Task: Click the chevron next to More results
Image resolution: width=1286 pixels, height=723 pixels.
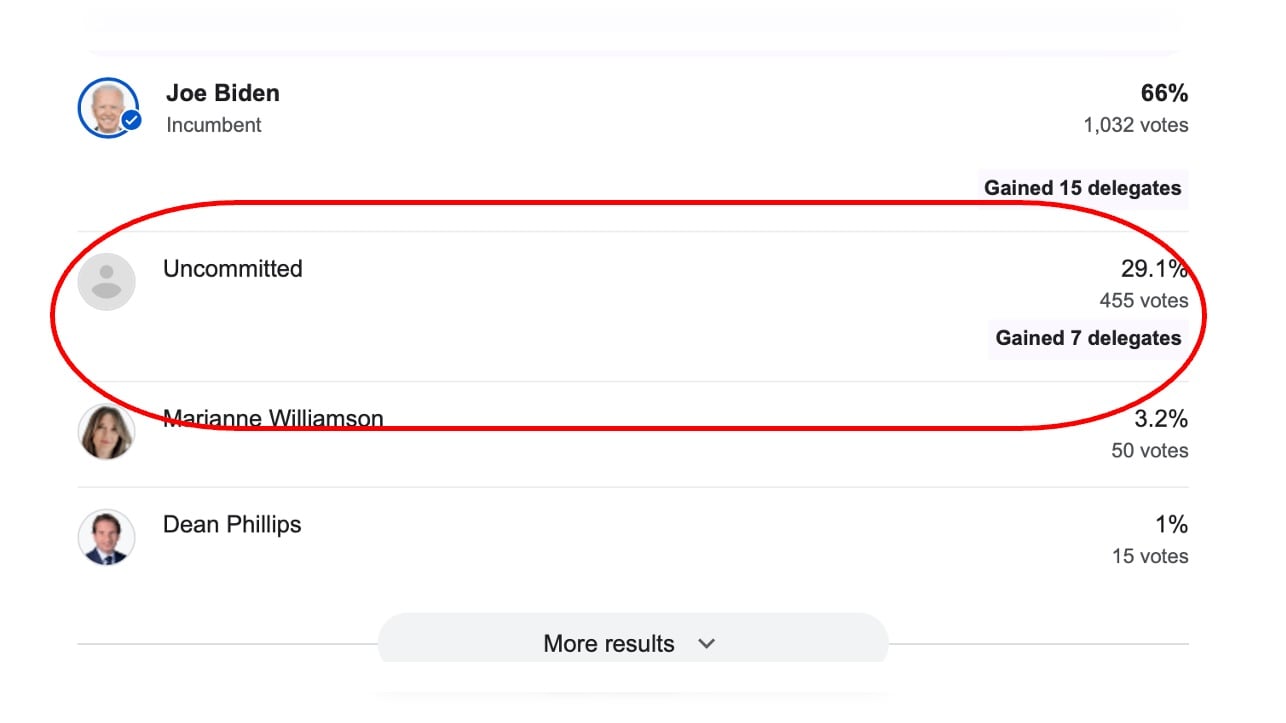Action: [x=706, y=643]
